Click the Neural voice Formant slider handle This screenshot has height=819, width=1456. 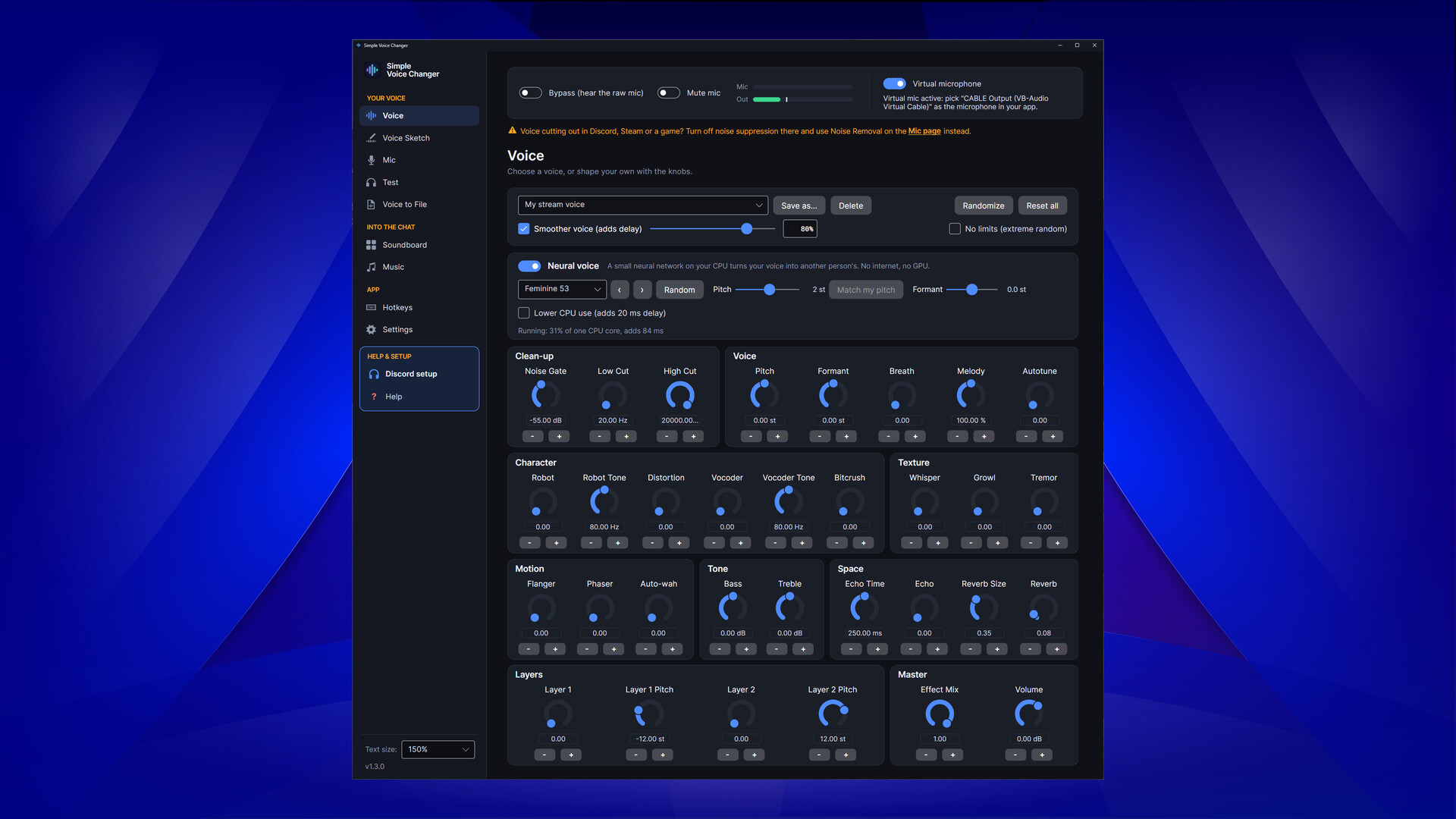point(972,290)
